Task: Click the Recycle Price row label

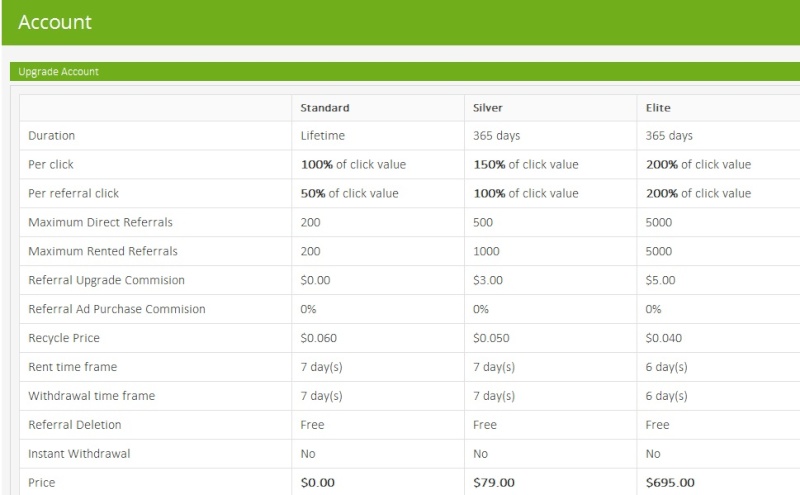Action: (64, 338)
